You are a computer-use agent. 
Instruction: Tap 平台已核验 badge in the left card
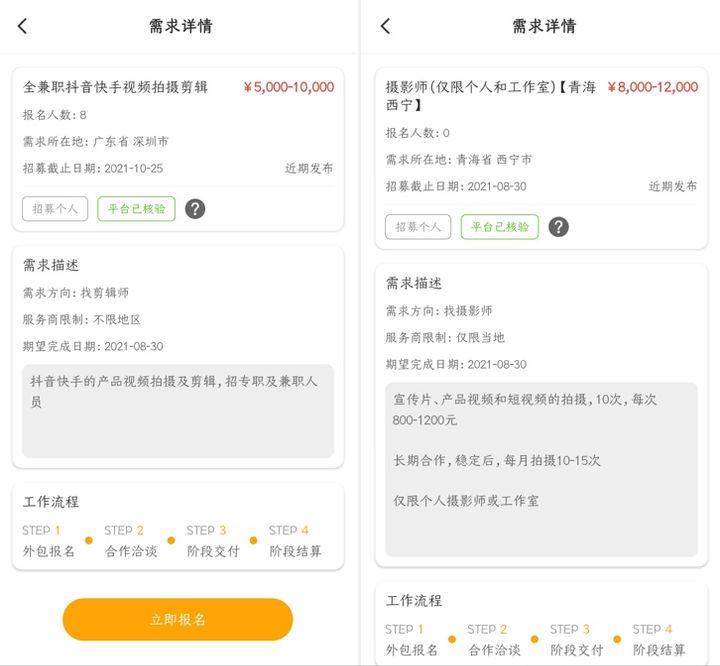(x=136, y=209)
